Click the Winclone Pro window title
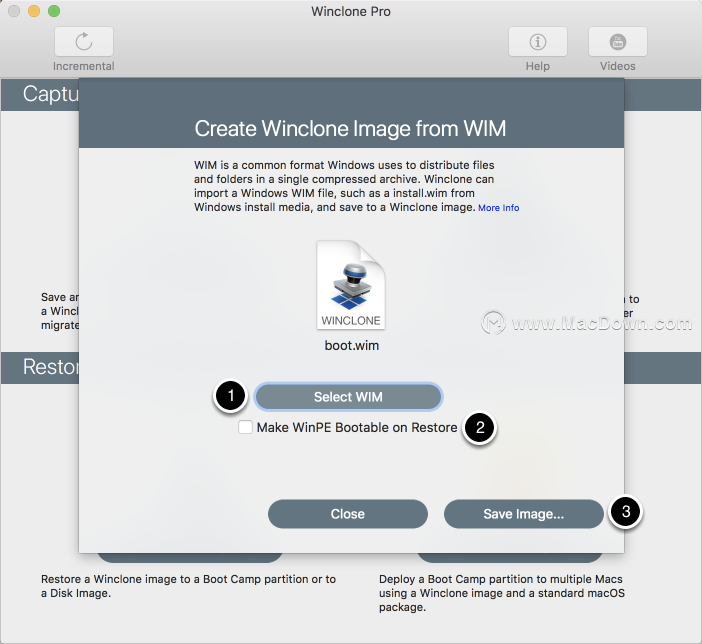Screen dimensions: 702x644 tap(351, 11)
